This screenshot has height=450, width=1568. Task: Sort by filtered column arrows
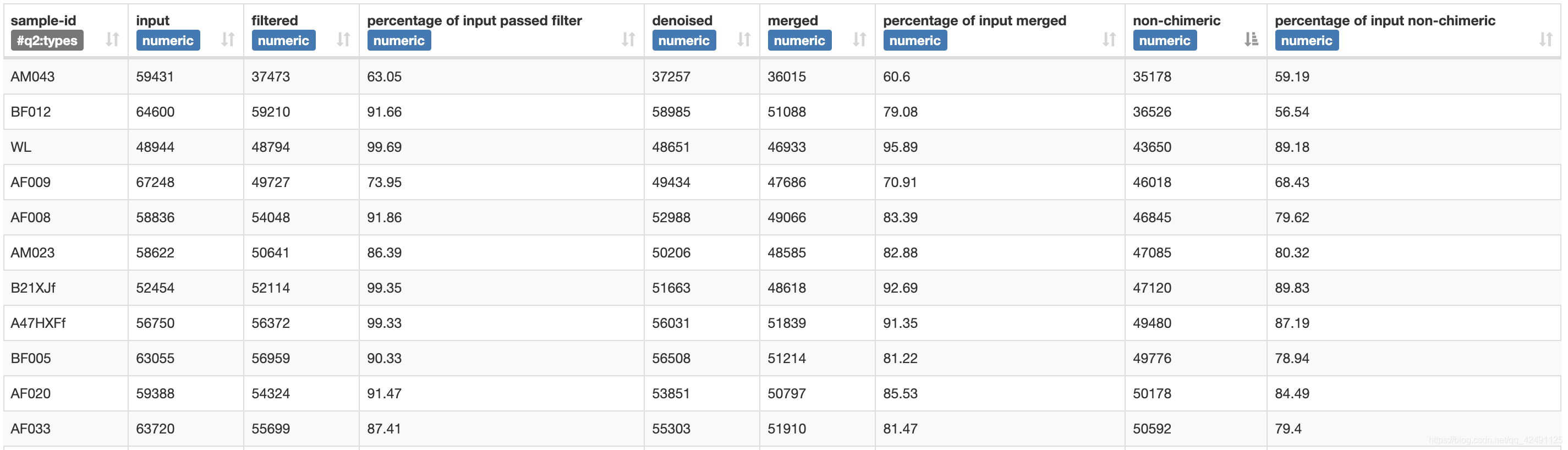343,40
